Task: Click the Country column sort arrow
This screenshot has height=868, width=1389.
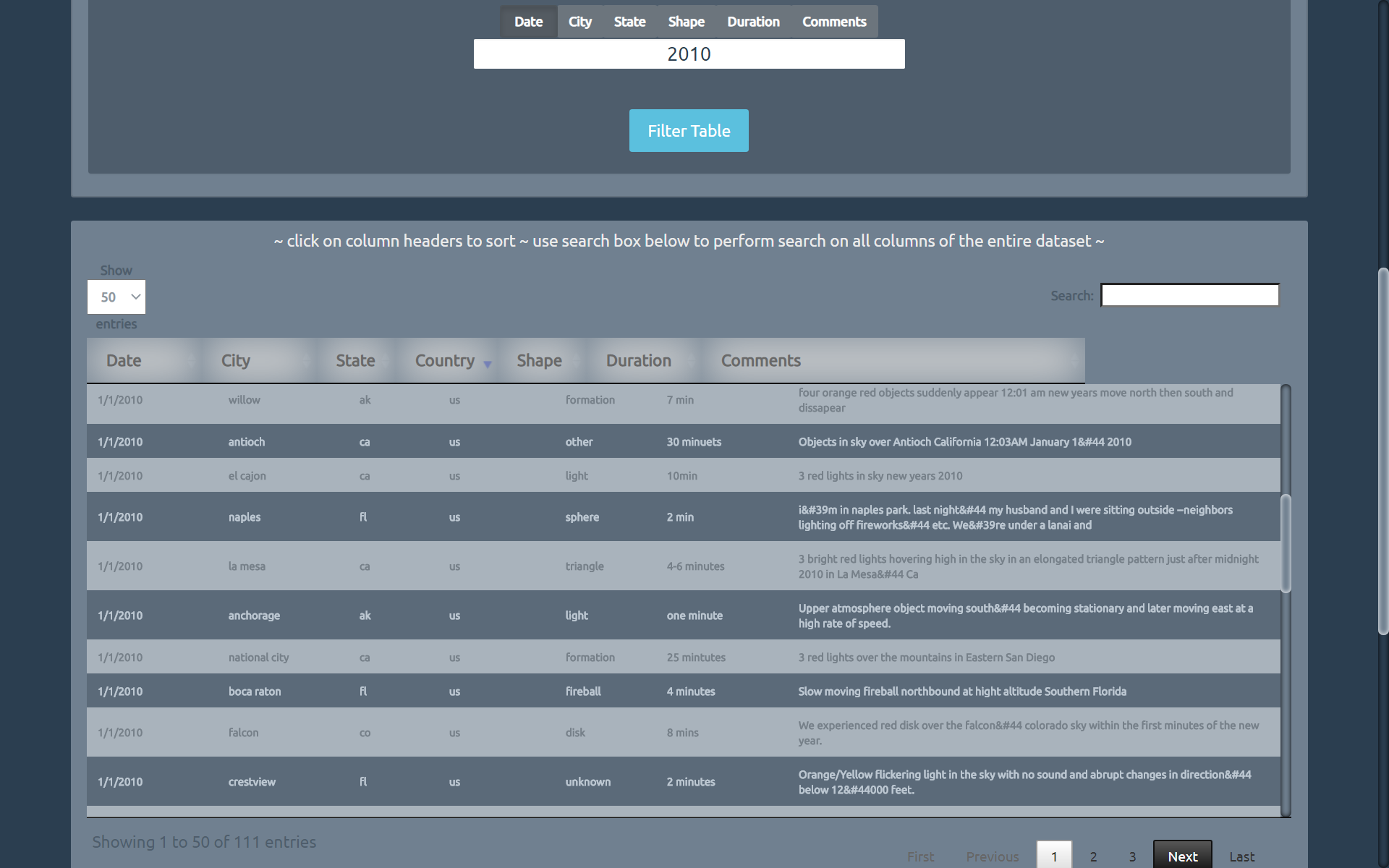Action: 487,364
